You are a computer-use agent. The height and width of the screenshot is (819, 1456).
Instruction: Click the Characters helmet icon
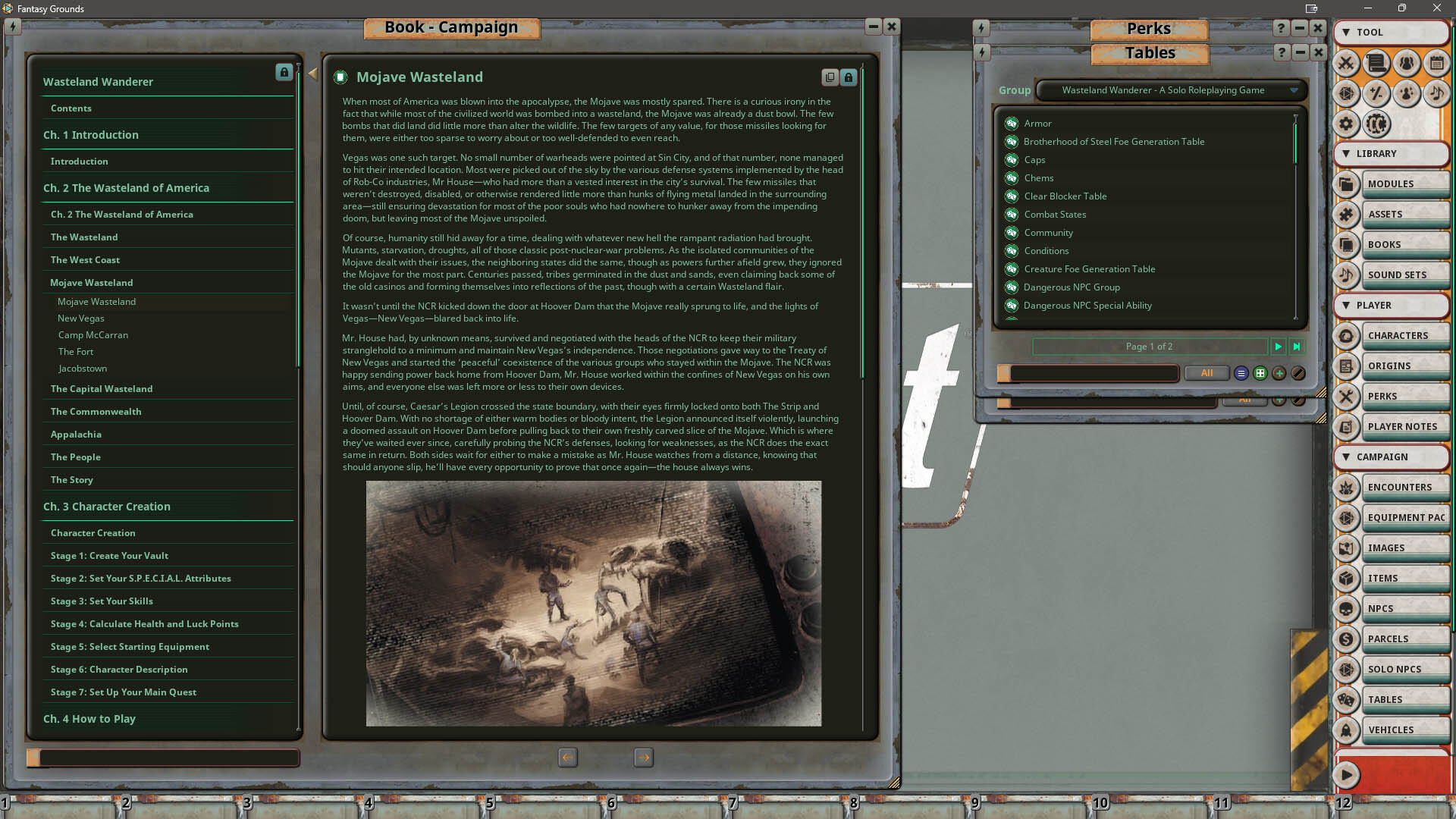(1346, 335)
